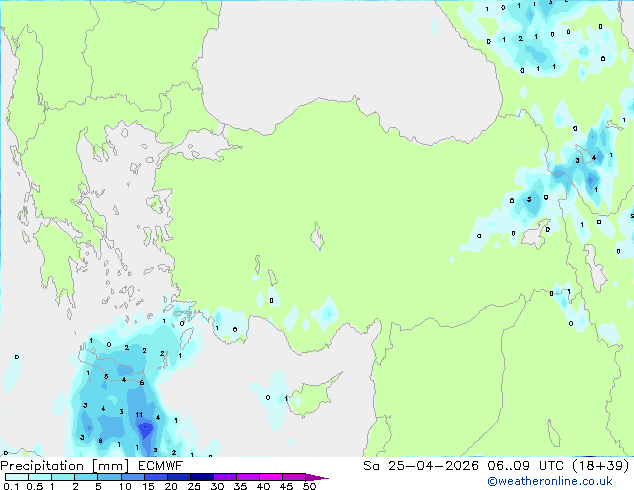This screenshot has width=634, height=490.
Task: Click the 0.1–0.5 mm legend color swatch
Action: 17,477
